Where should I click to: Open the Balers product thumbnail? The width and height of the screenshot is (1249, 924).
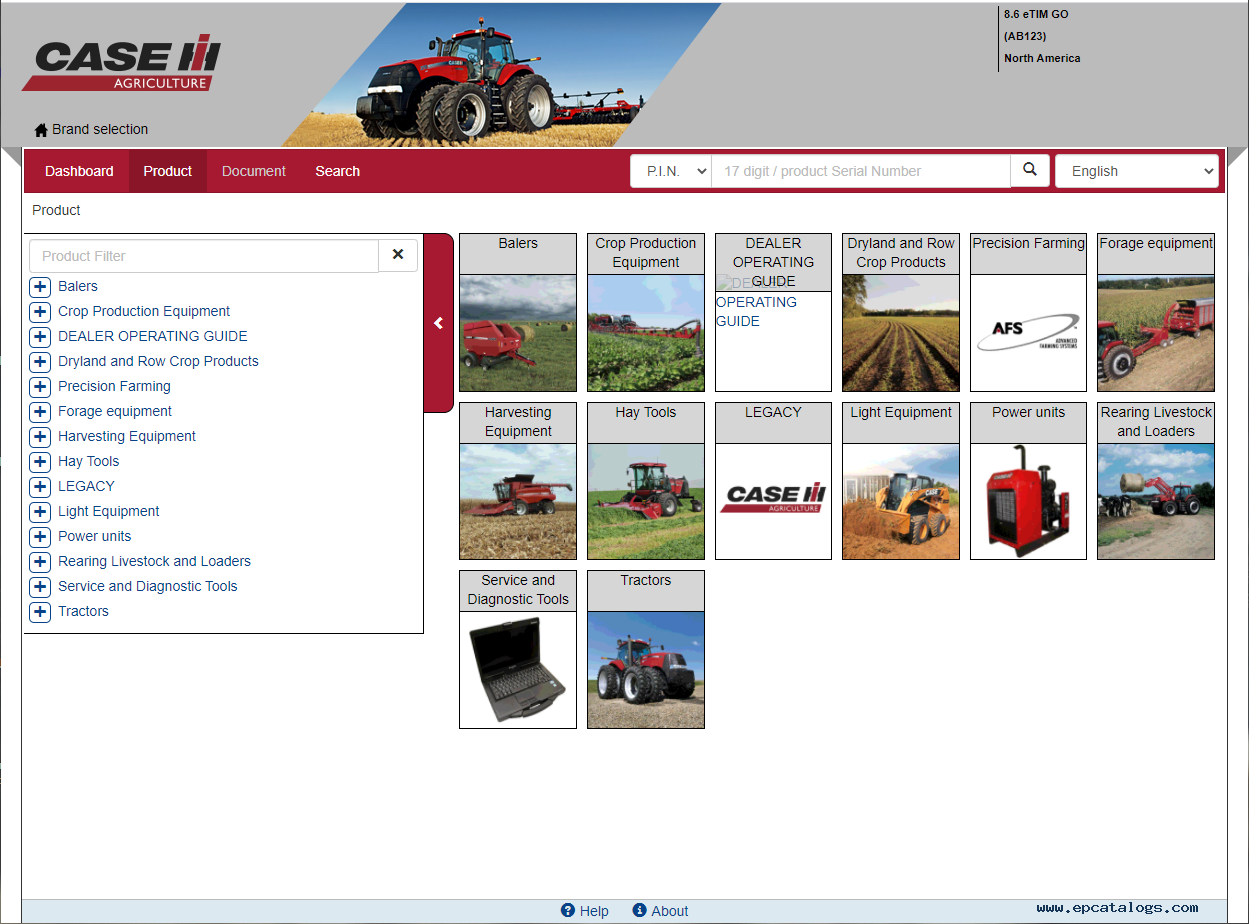[518, 333]
